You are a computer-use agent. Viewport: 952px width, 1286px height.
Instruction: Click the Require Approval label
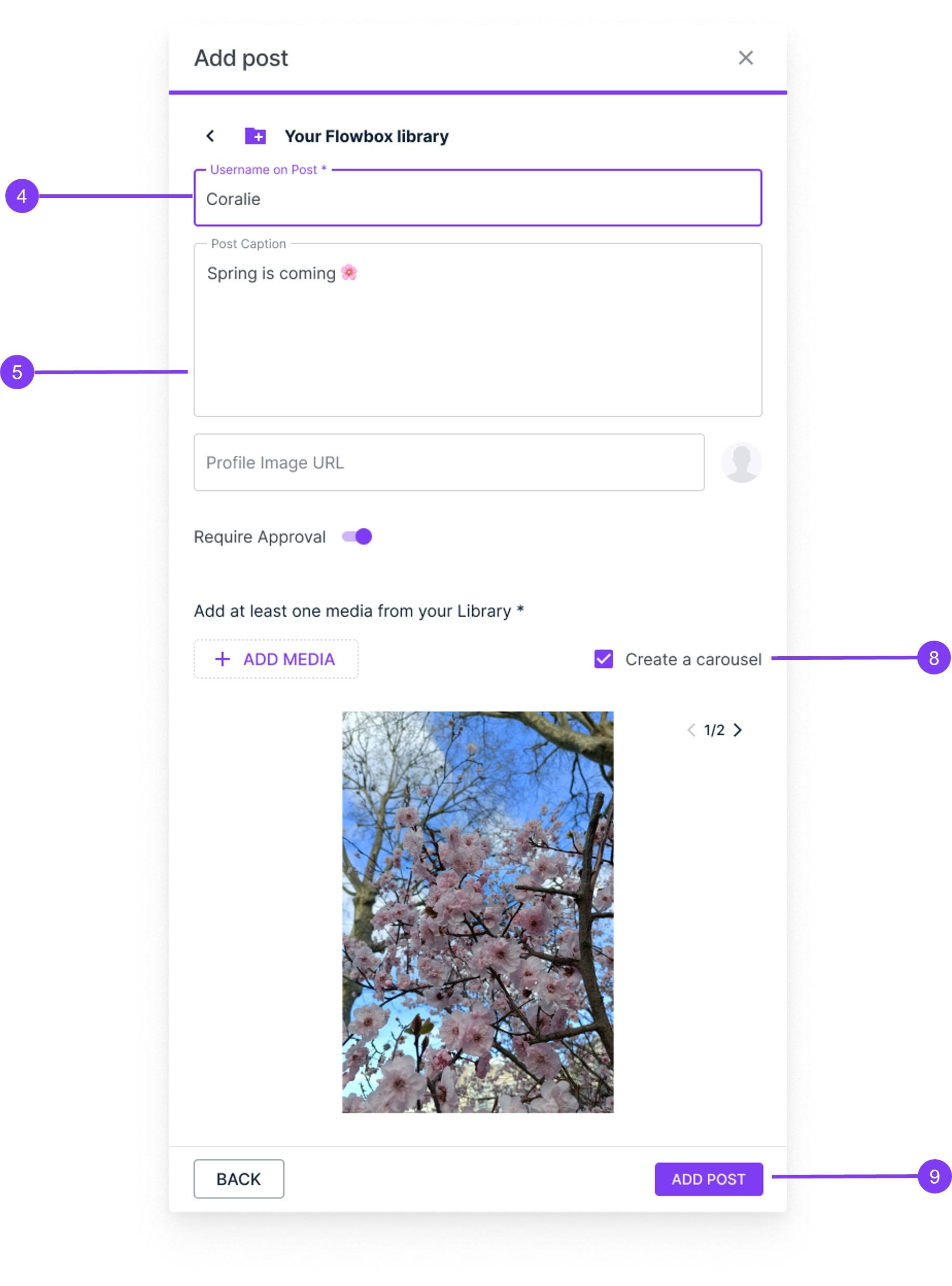(x=260, y=537)
